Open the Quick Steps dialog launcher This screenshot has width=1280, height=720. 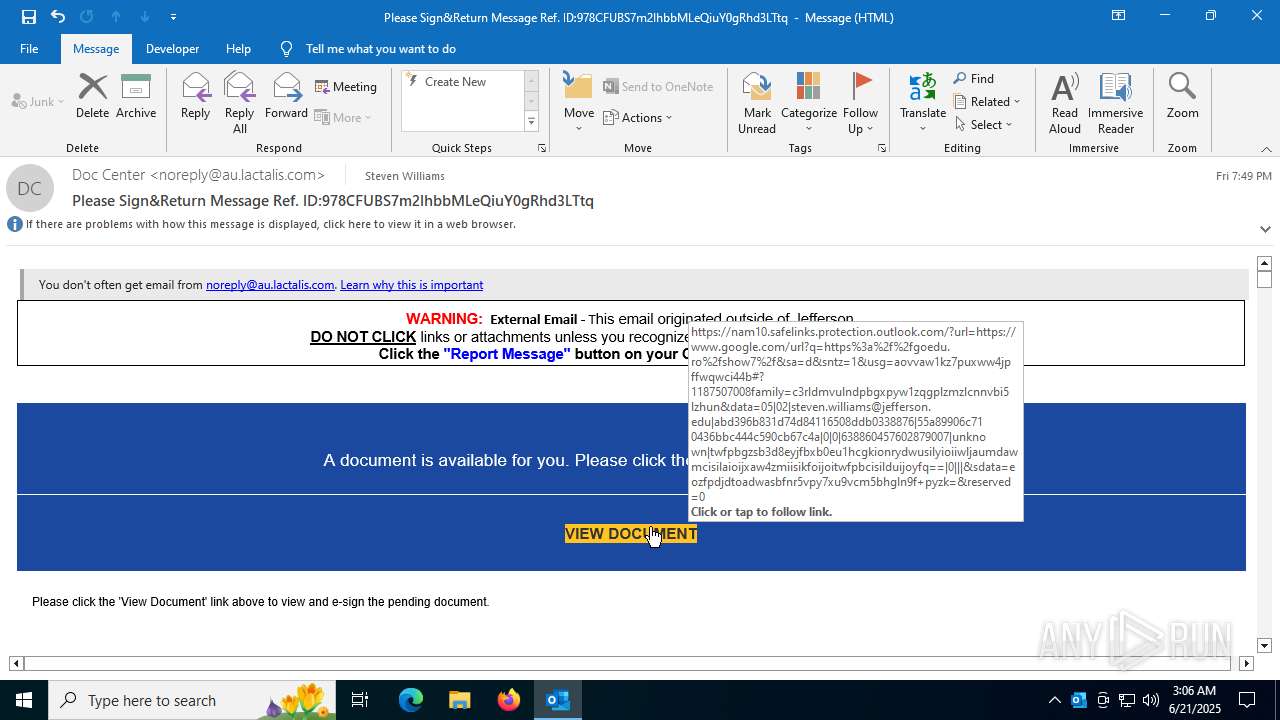(542, 148)
